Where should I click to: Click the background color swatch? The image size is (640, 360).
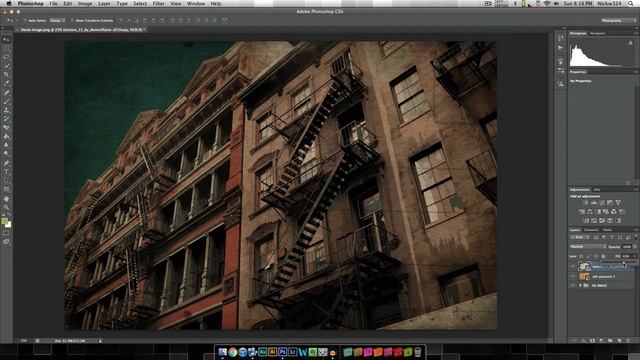(x=9, y=224)
